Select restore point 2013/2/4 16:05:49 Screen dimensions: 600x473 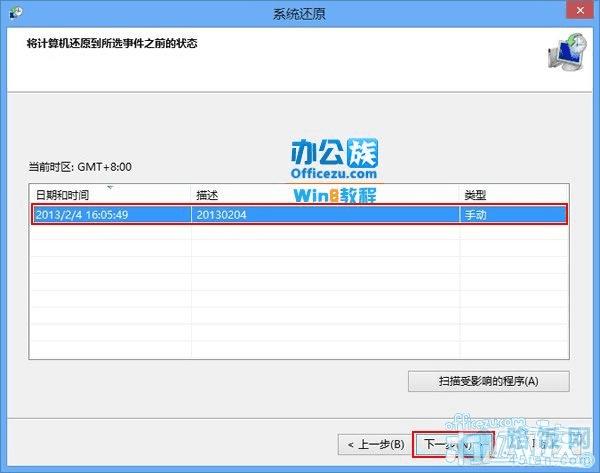click(x=298, y=214)
